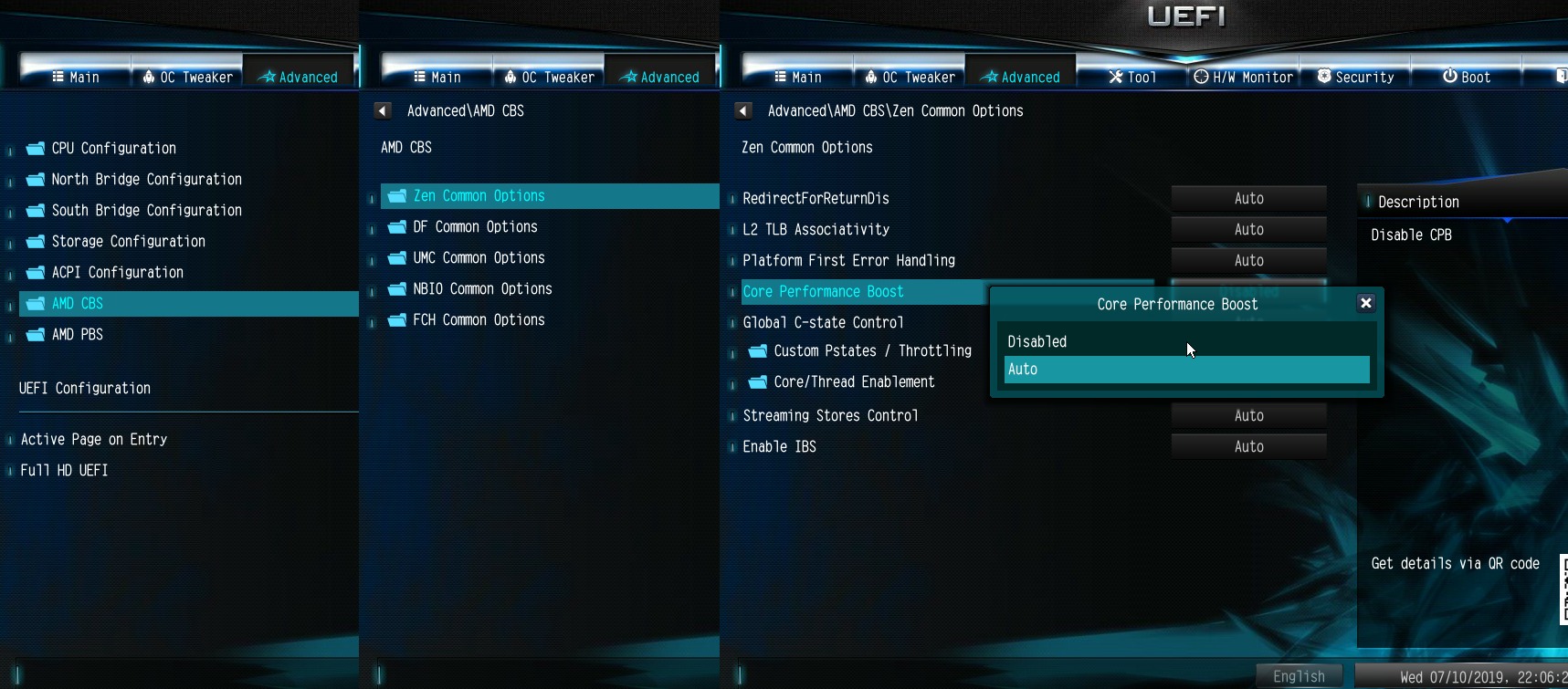Viewport: 1568px width, 689px height.
Task: Click Get details via QR code text
Action: [x=1455, y=563]
